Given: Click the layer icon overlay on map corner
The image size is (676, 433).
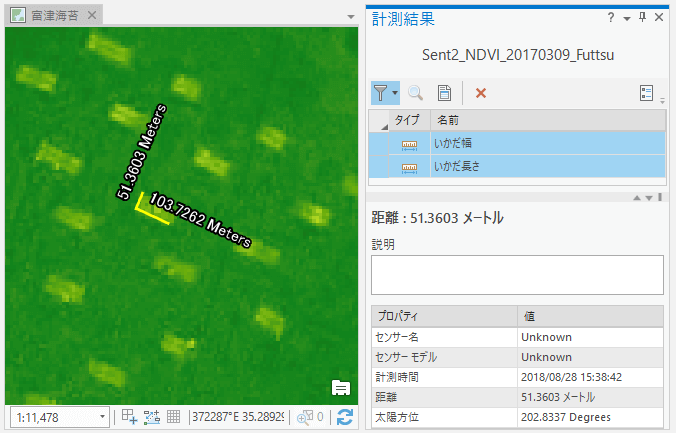Looking at the screenshot, I should [340, 388].
